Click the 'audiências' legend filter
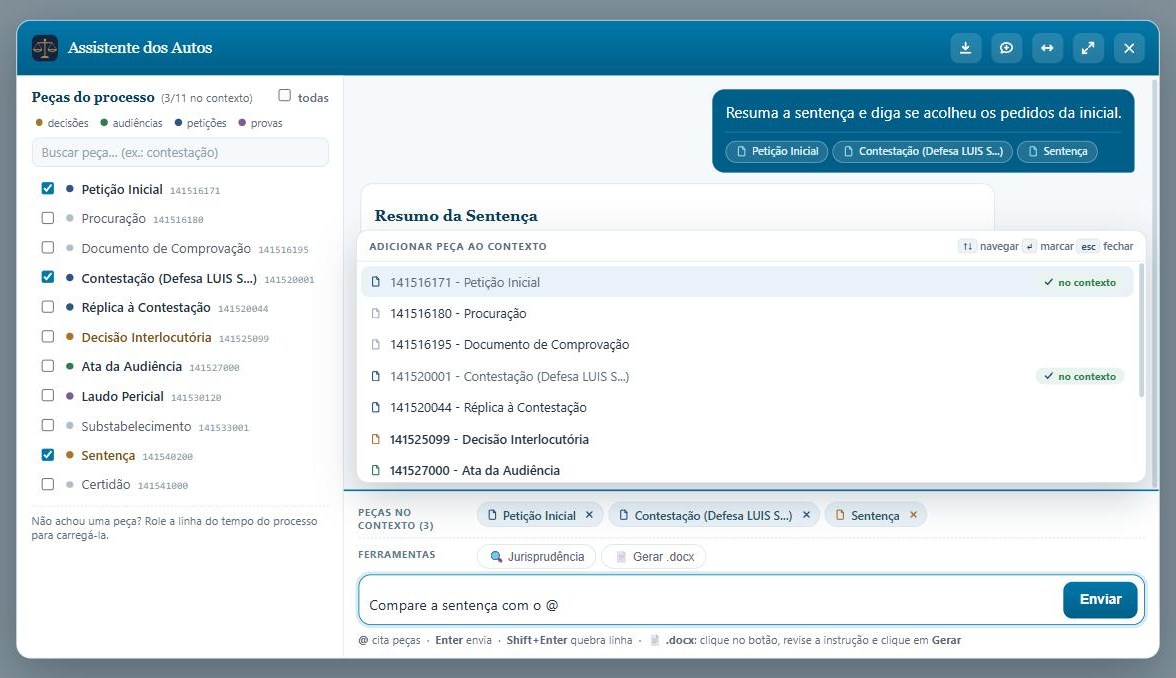Viewport: 1176px width, 678px height. 131,123
